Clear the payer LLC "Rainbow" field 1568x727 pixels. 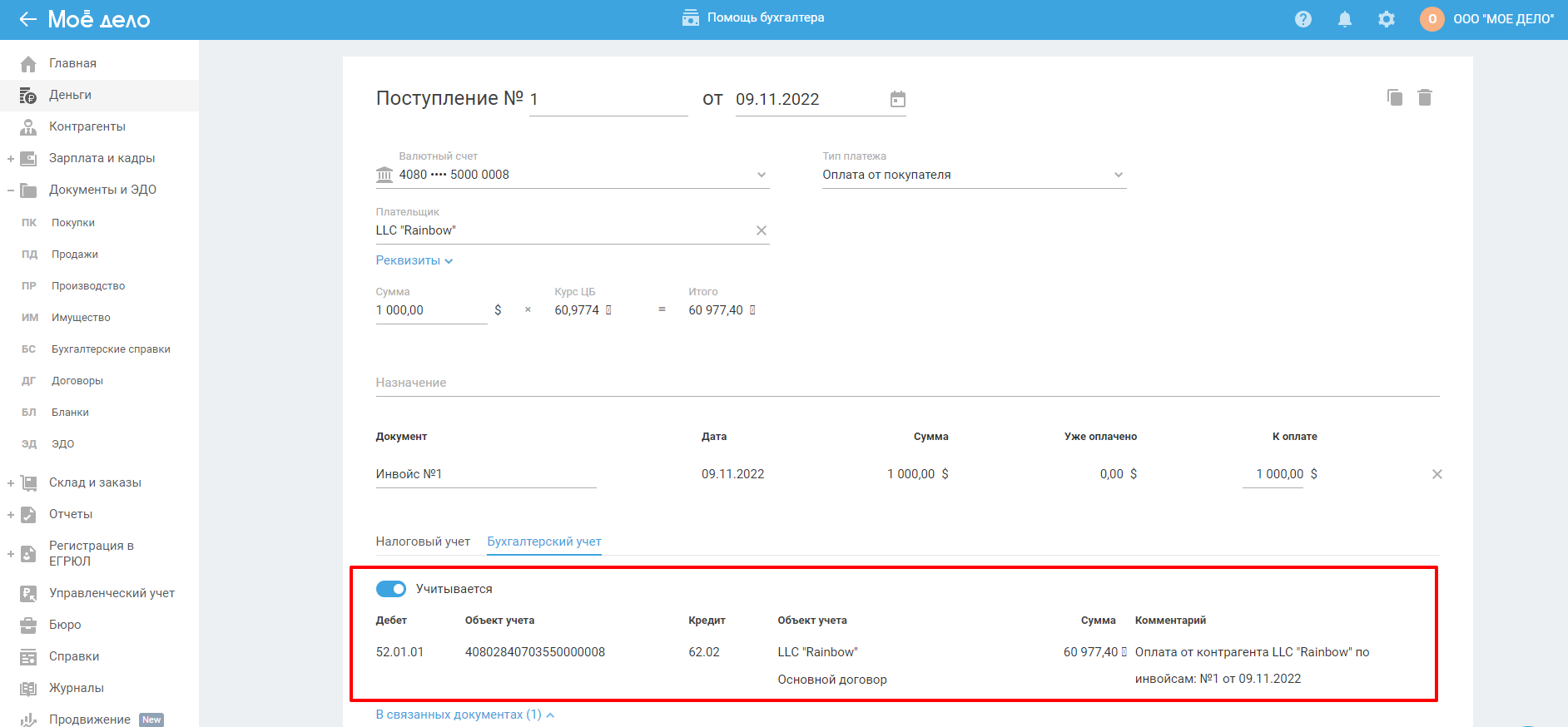click(x=761, y=230)
